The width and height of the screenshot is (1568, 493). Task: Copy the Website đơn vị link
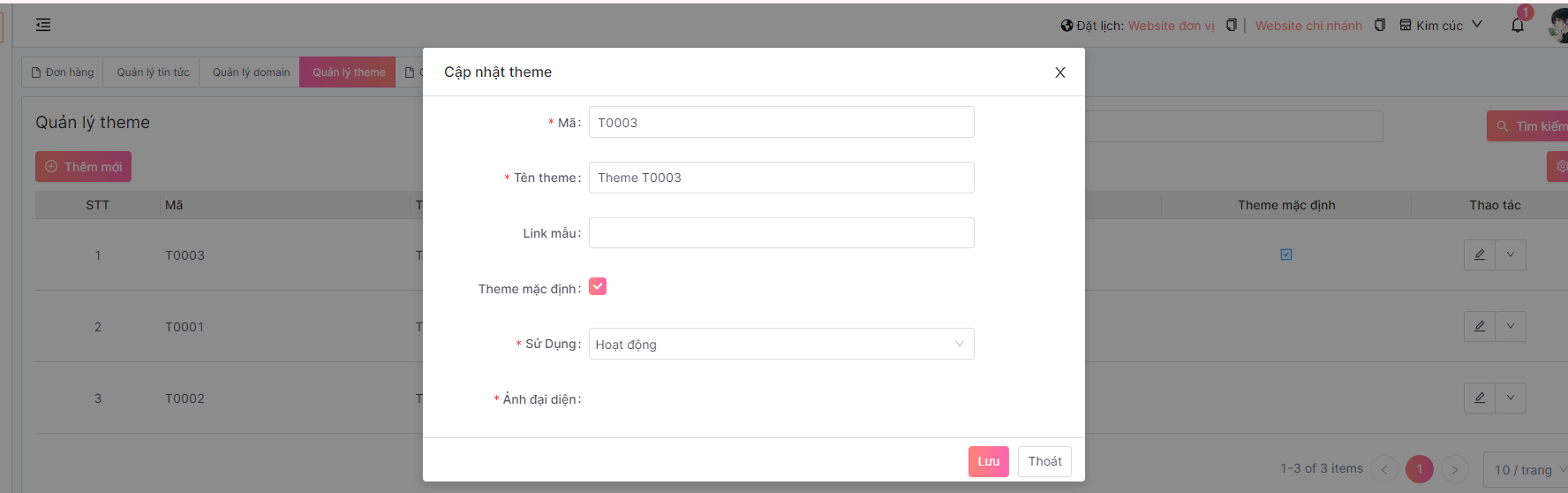coord(1231,26)
